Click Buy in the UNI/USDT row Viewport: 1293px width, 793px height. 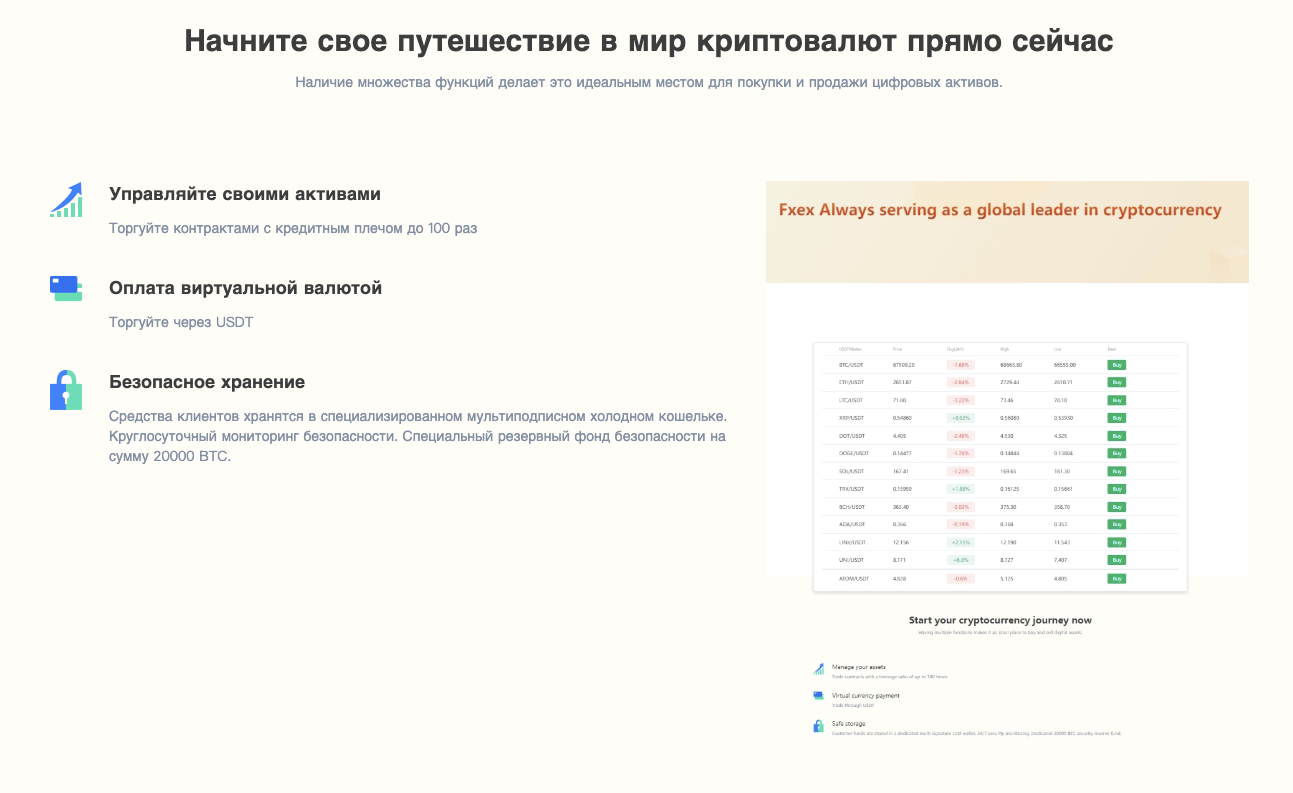(x=1117, y=560)
